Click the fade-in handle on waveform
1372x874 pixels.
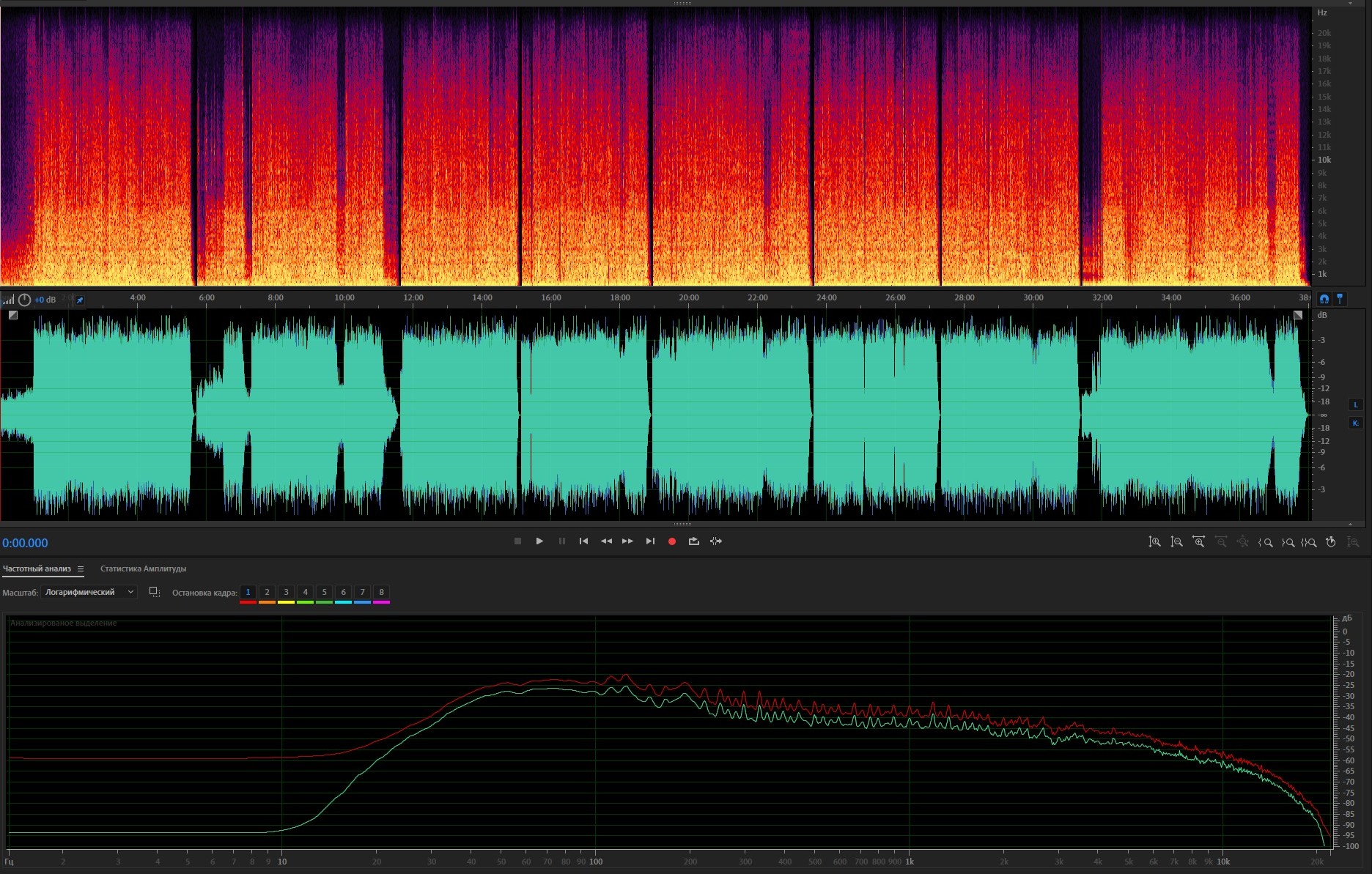pyautogui.click(x=13, y=315)
